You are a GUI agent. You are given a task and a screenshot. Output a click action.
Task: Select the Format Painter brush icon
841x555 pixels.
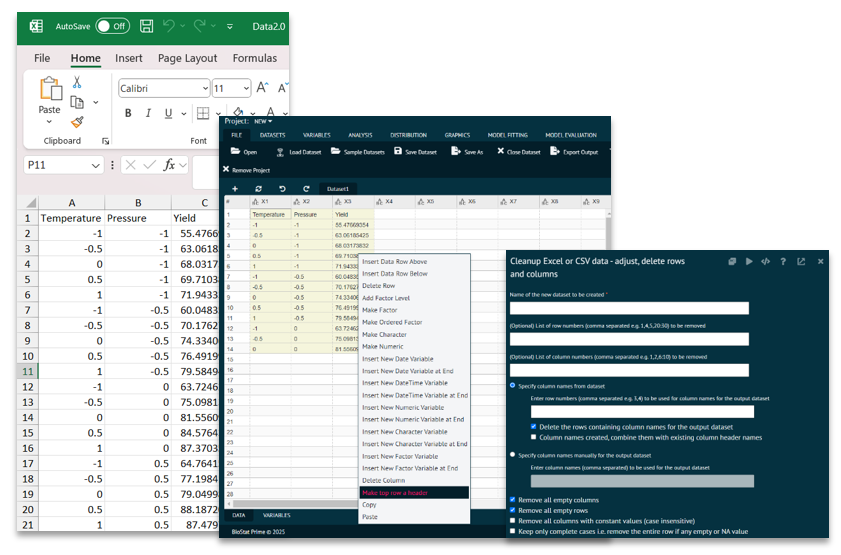click(76, 121)
